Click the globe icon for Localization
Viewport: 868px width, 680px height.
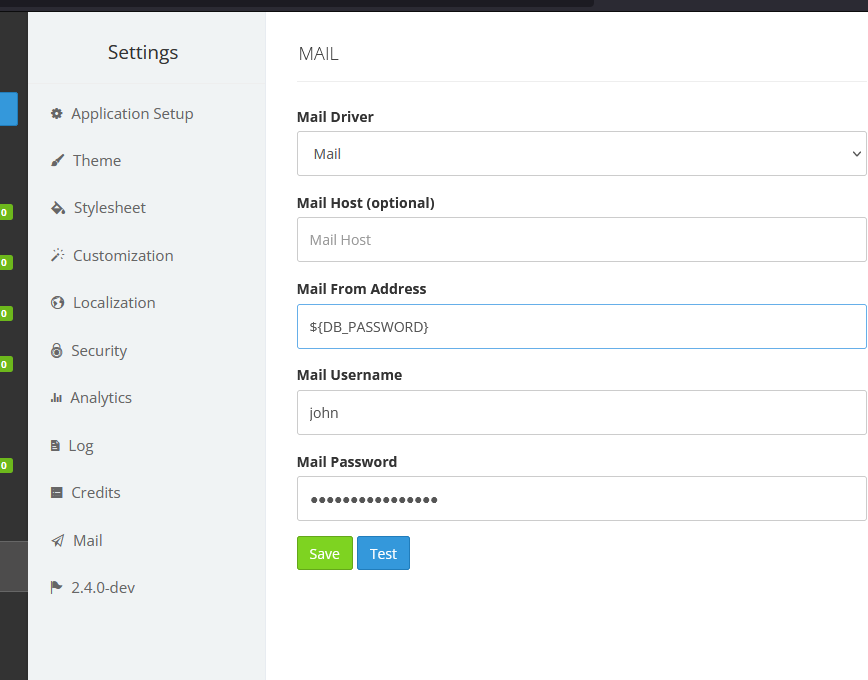57,303
